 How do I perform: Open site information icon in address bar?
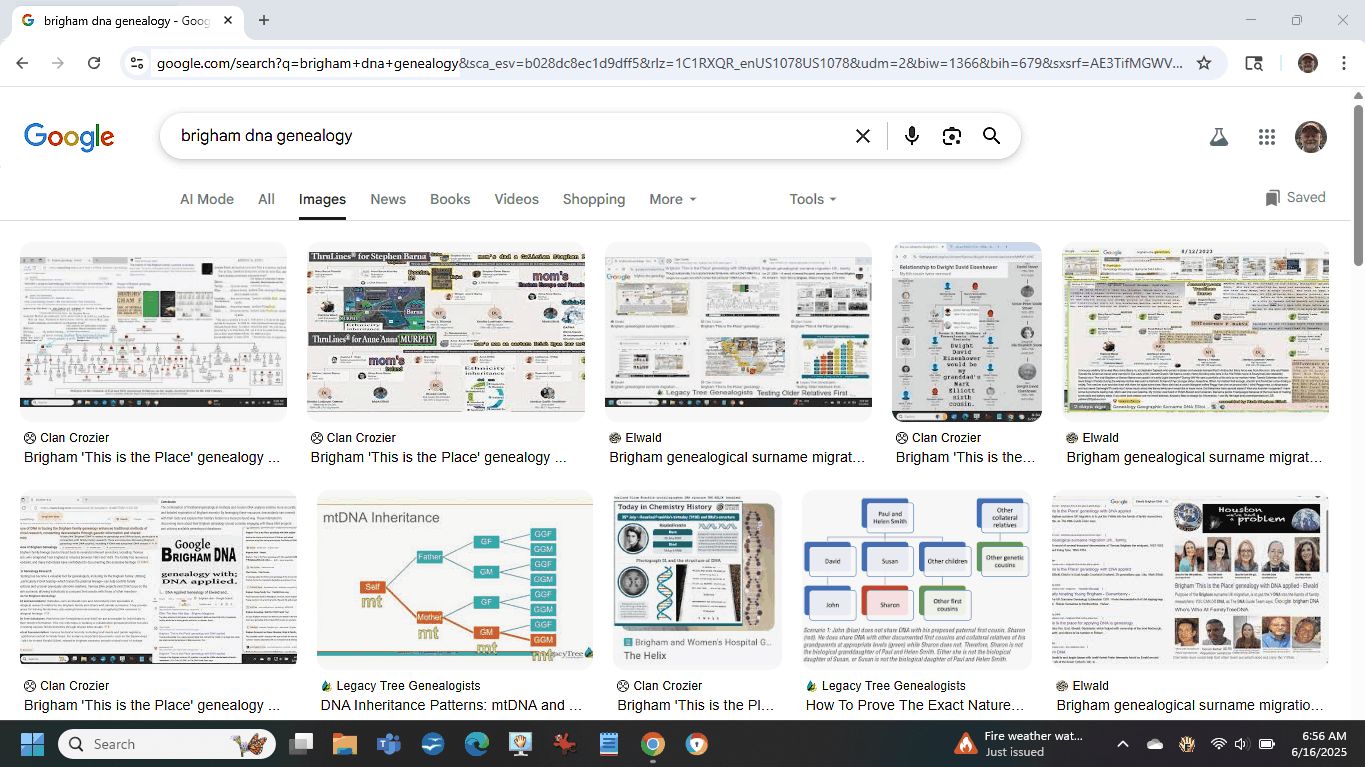(x=138, y=63)
